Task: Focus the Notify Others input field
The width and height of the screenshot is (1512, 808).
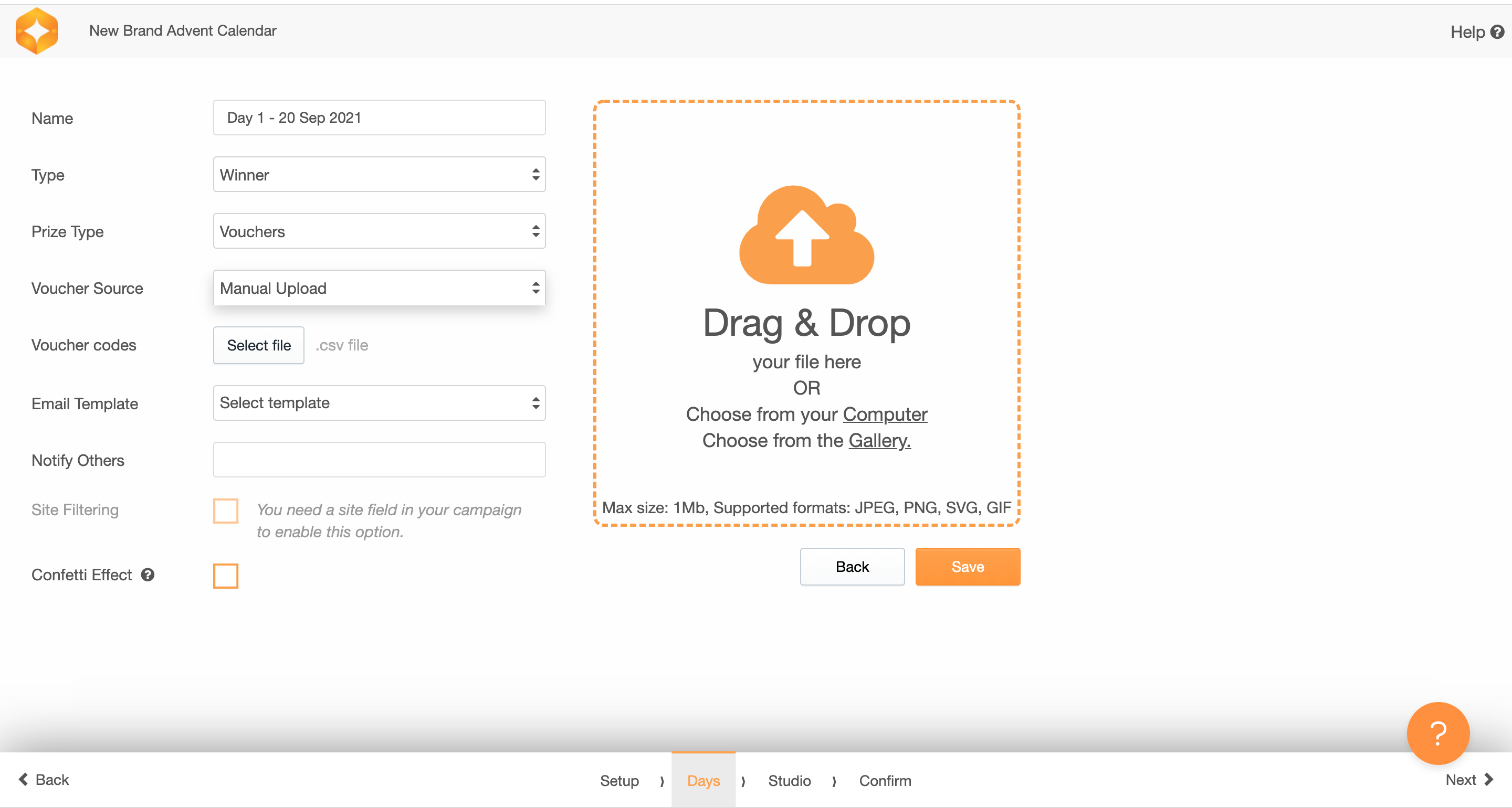Action: [379, 460]
